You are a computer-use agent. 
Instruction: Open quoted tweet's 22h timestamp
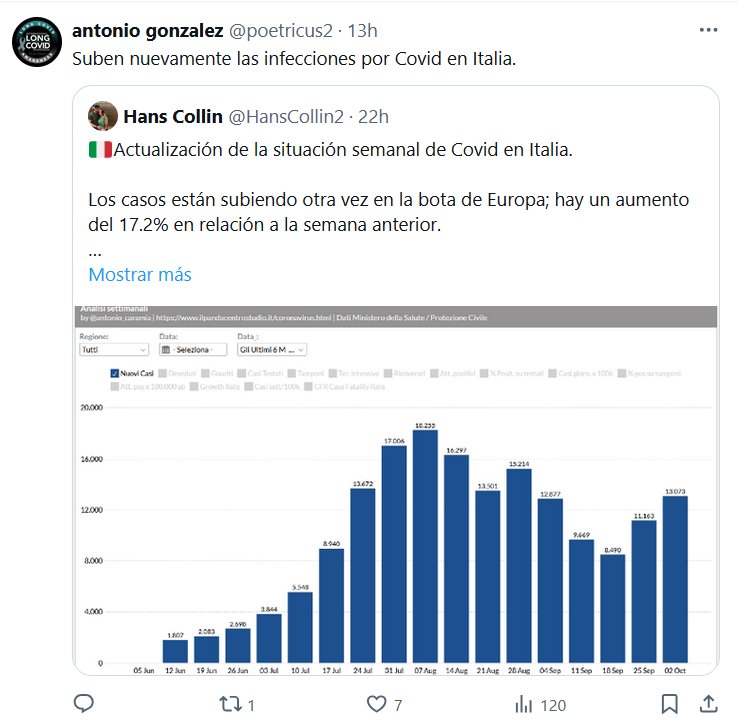tap(373, 117)
